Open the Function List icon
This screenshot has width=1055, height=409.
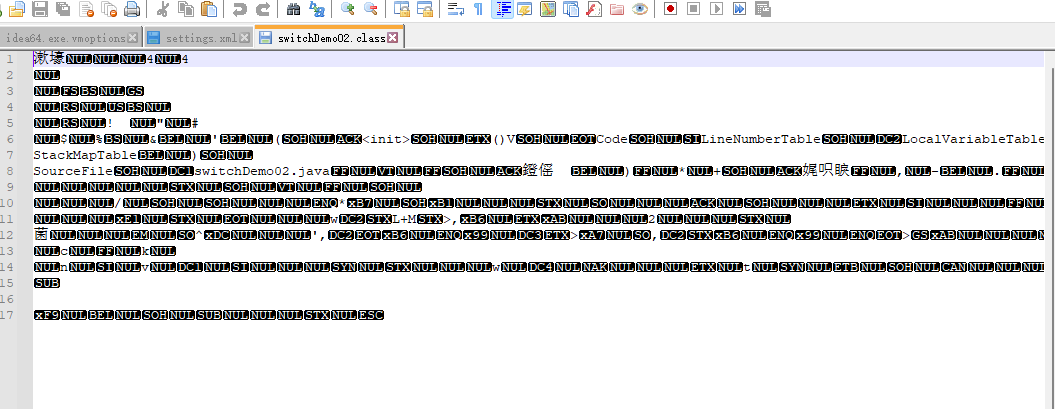tap(594, 9)
